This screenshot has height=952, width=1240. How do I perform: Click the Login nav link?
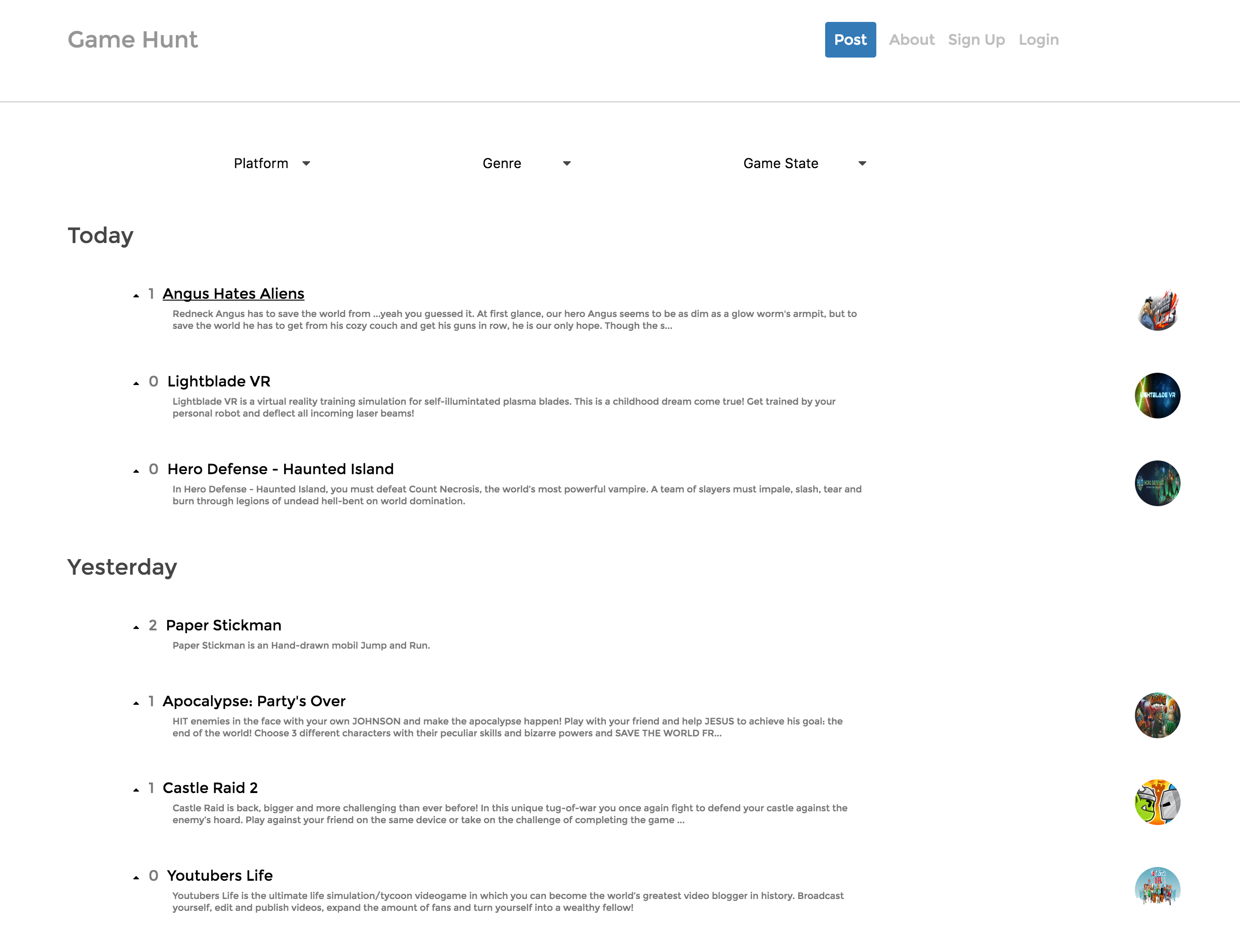coord(1038,40)
